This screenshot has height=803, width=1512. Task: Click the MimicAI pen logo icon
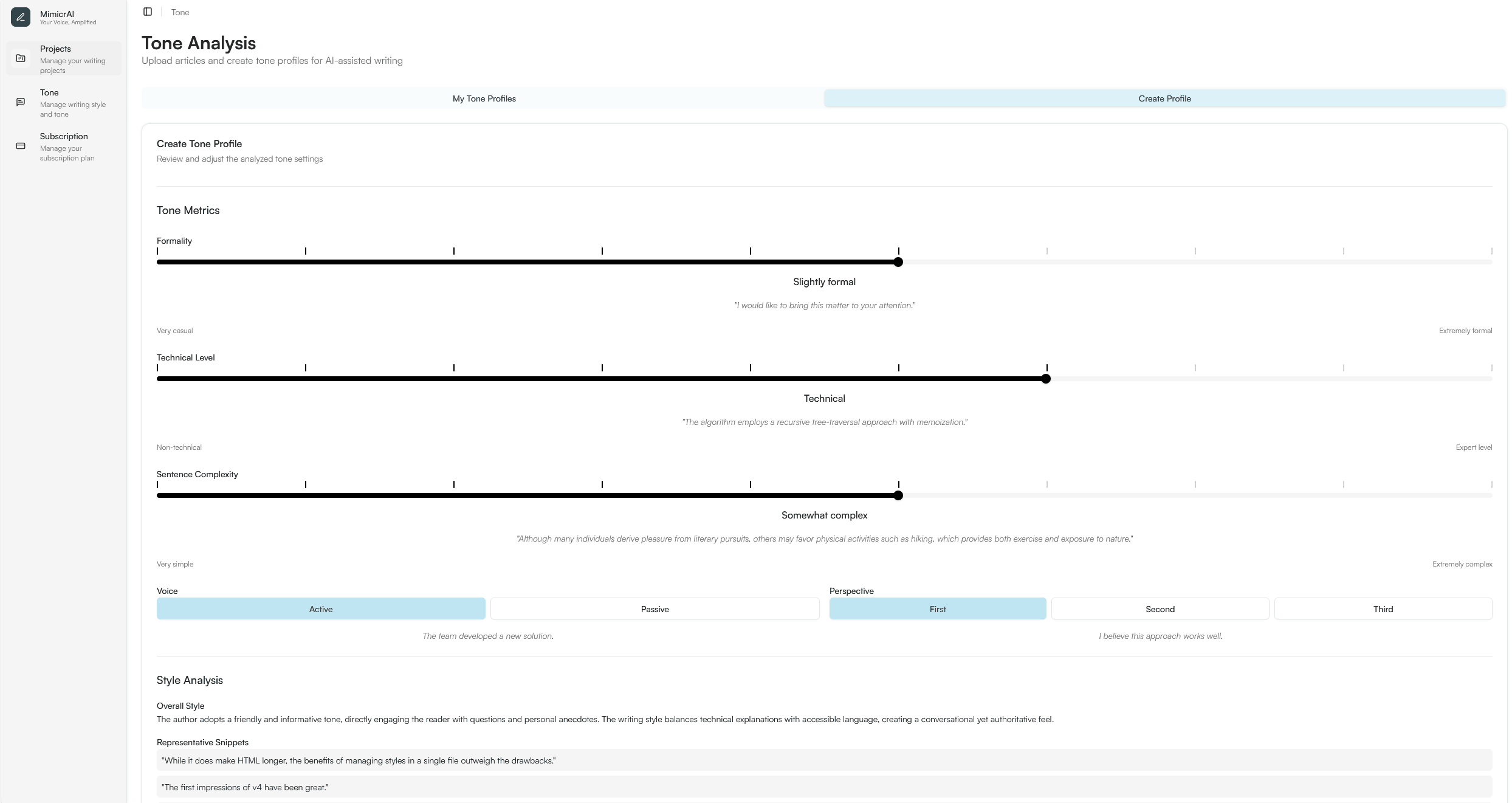click(x=21, y=17)
